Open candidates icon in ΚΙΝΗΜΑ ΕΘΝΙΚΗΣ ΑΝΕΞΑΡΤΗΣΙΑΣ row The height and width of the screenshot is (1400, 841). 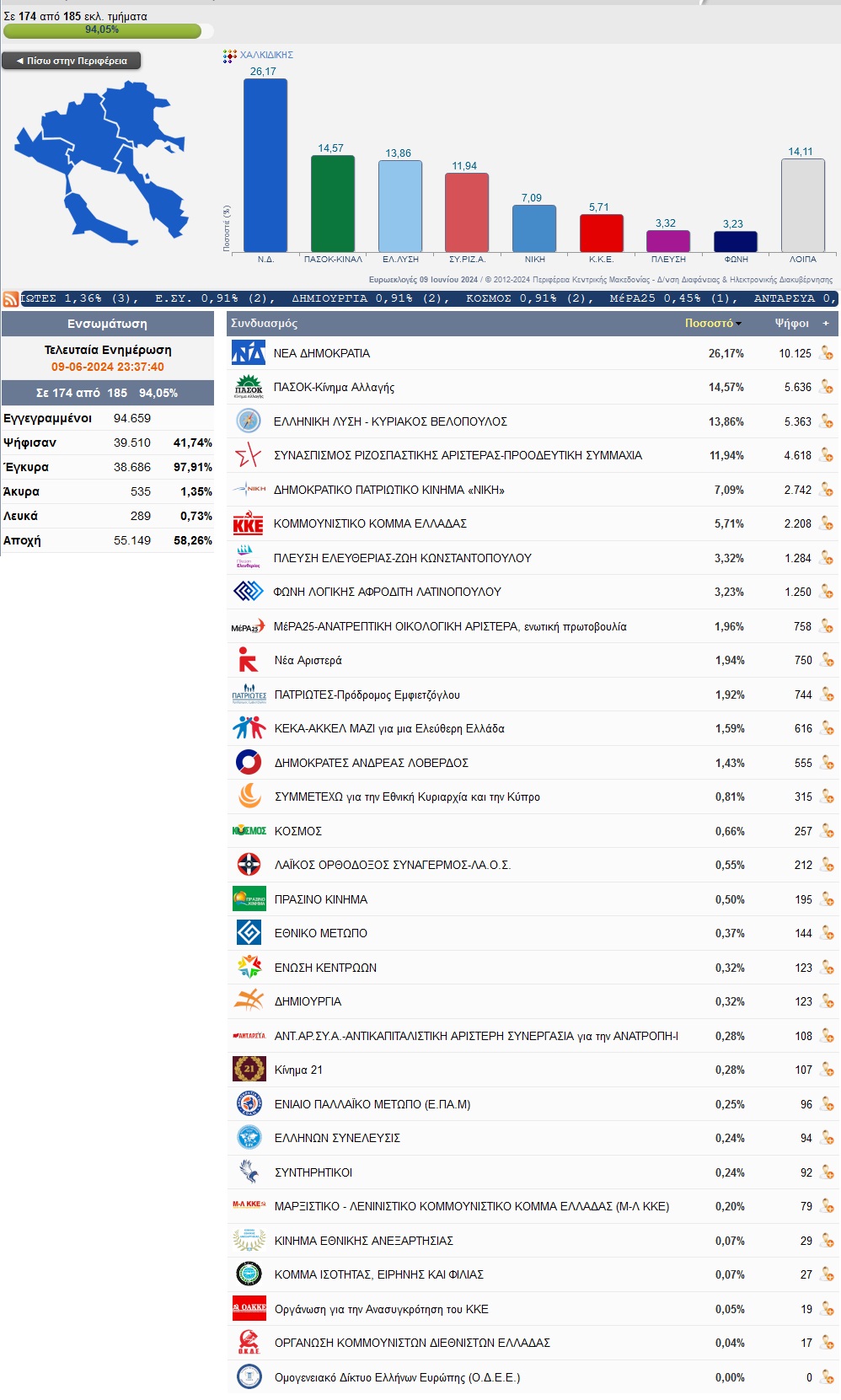point(827,1241)
